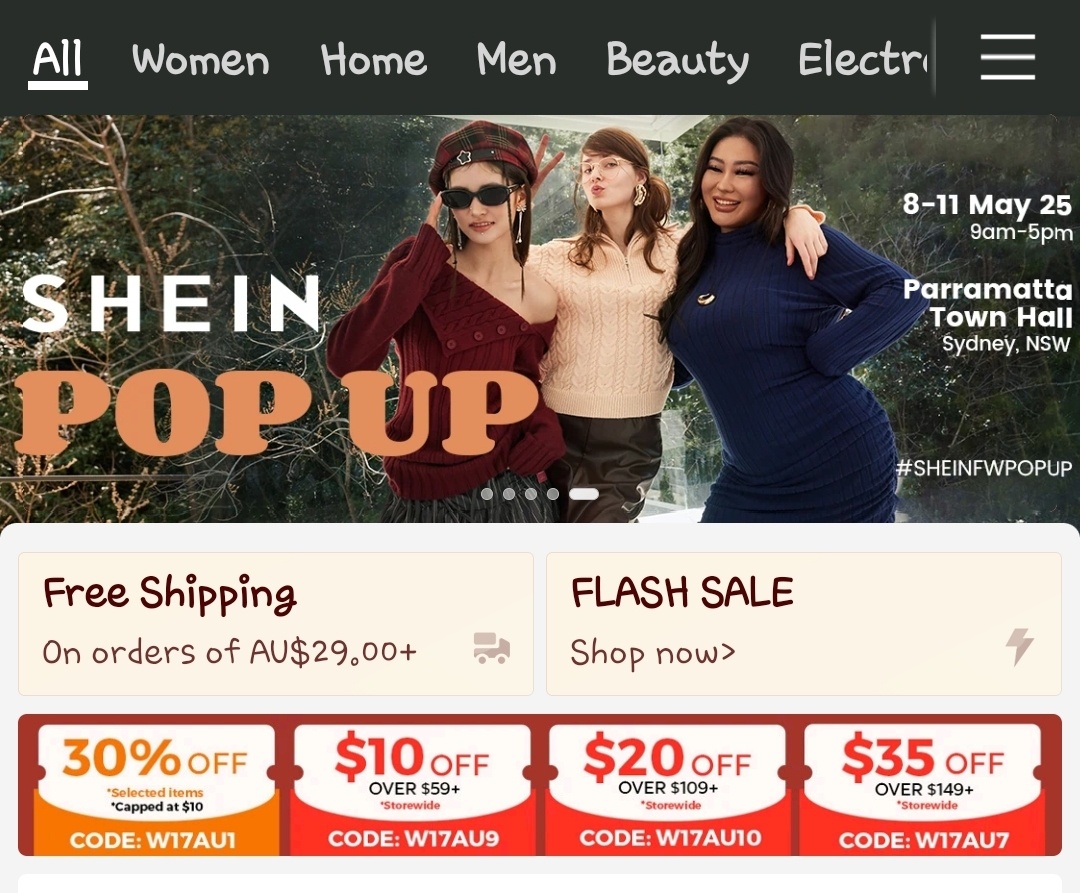Open the Men category tab
1080x893 pixels.
pyautogui.click(x=516, y=60)
